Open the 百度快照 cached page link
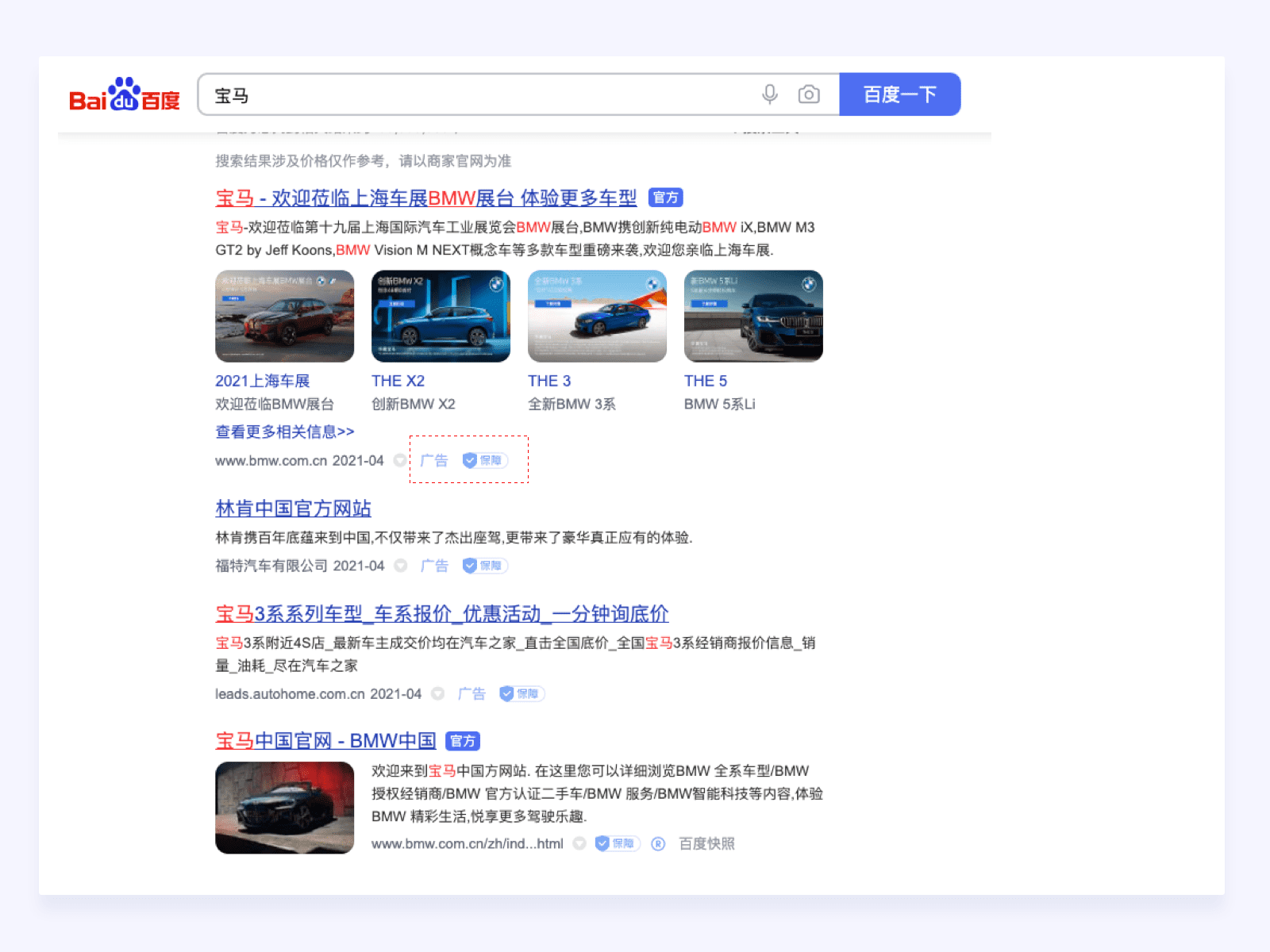Viewport: 1270px width, 952px height. (x=707, y=843)
